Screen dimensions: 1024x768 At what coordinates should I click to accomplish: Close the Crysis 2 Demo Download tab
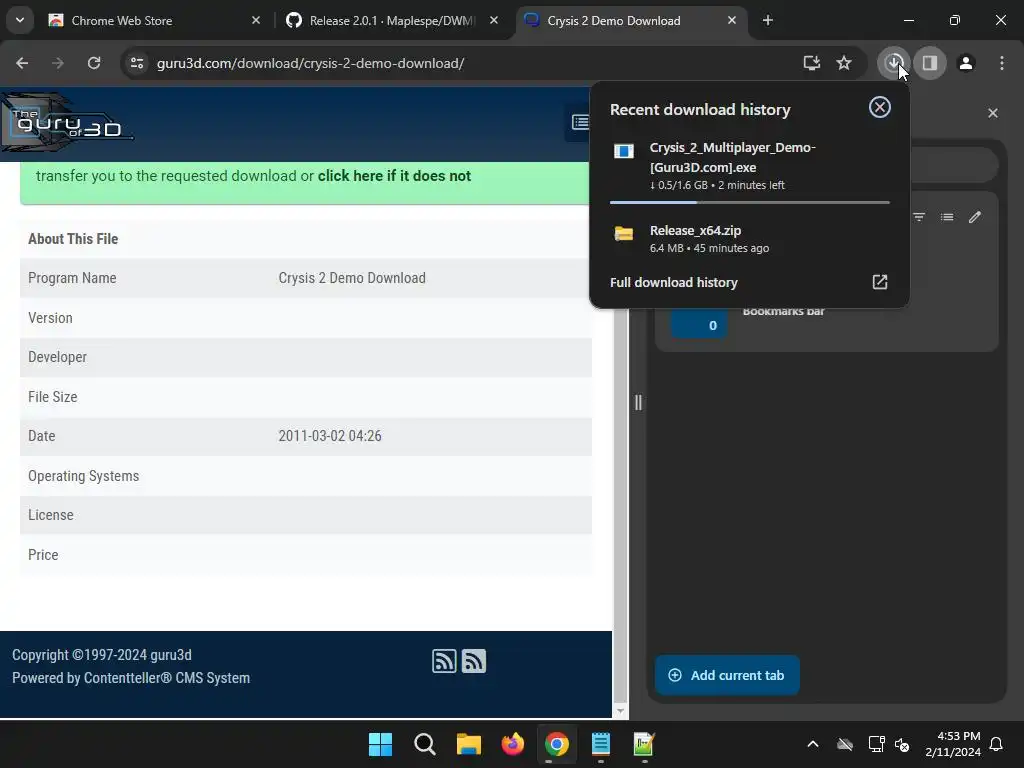coord(732,20)
